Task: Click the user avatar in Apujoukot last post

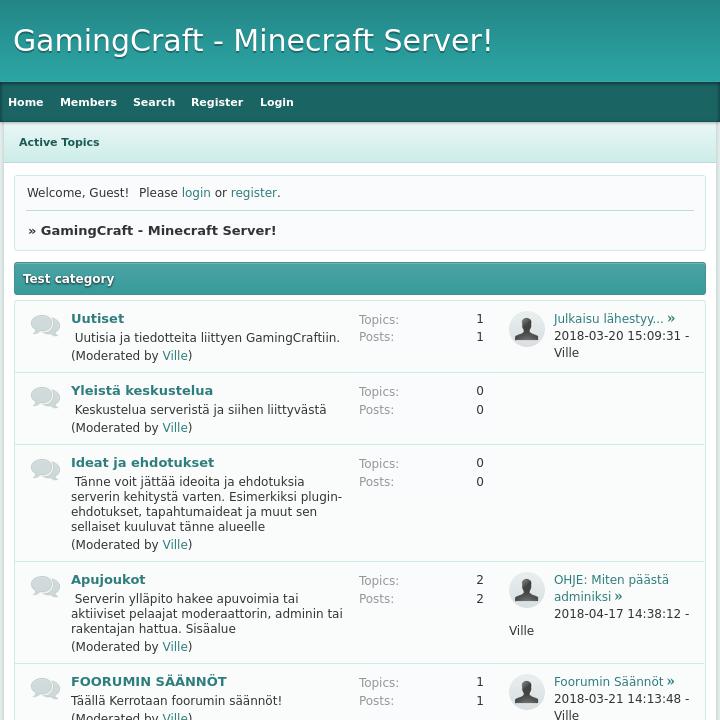Action: pyautogui.click(x=527, y=590)
